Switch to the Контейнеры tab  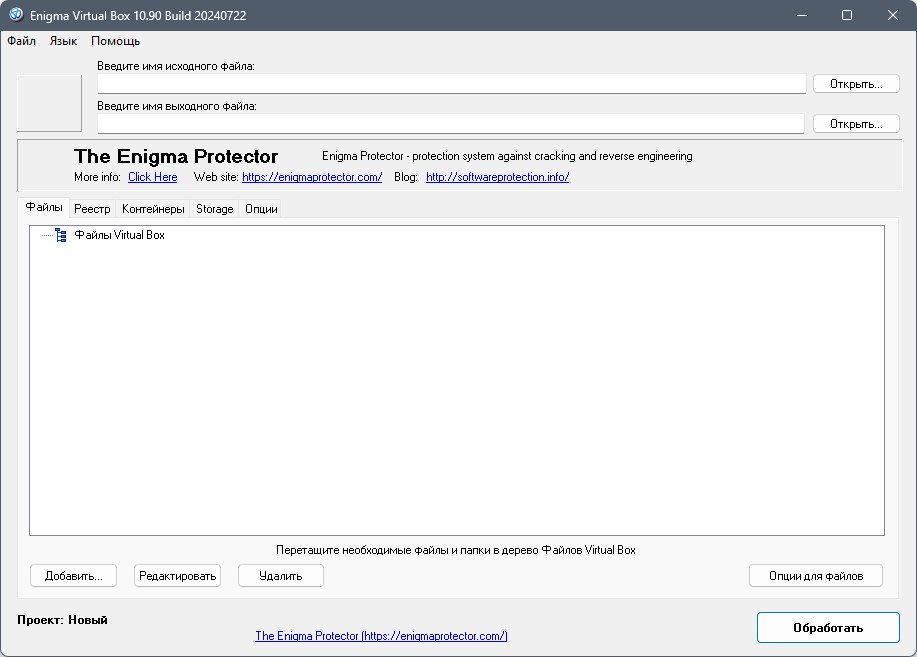(x=153, y=209)
